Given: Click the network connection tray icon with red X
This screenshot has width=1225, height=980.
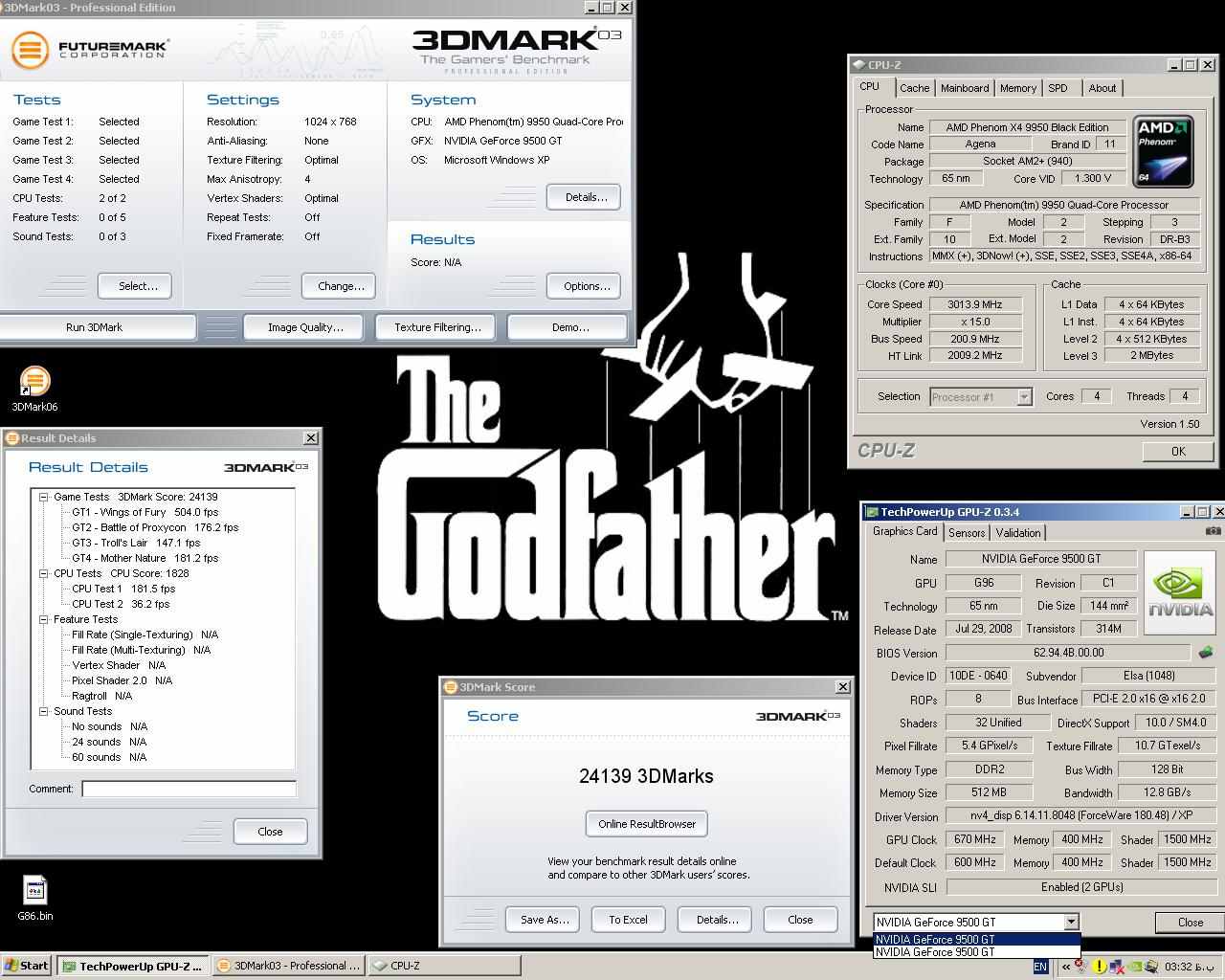Looking at the screenshot, I should [x=1118, y=967].
